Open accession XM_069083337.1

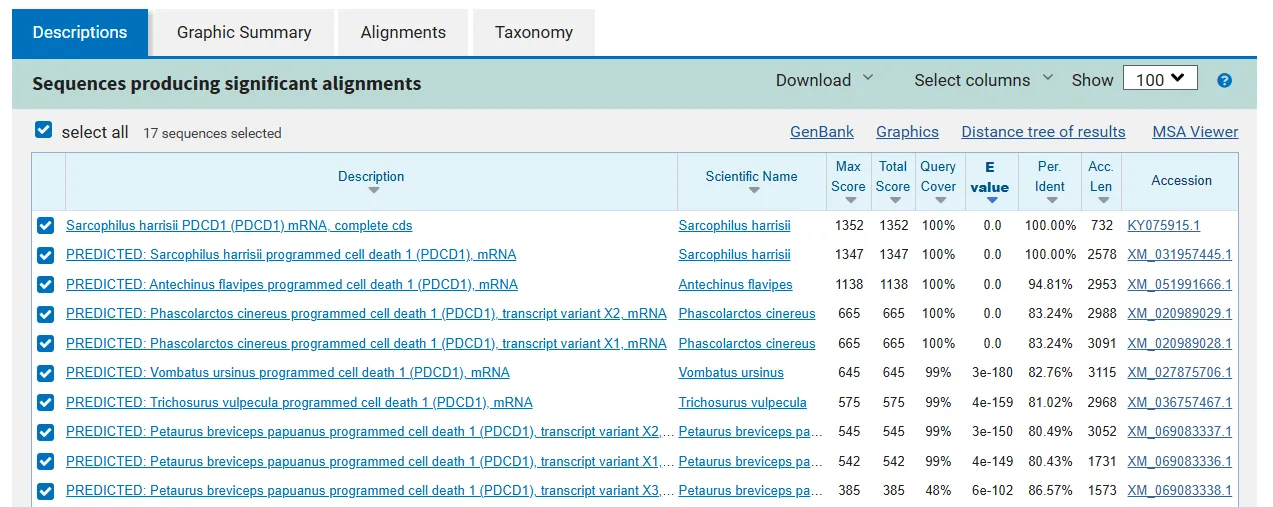point(1179,432)
